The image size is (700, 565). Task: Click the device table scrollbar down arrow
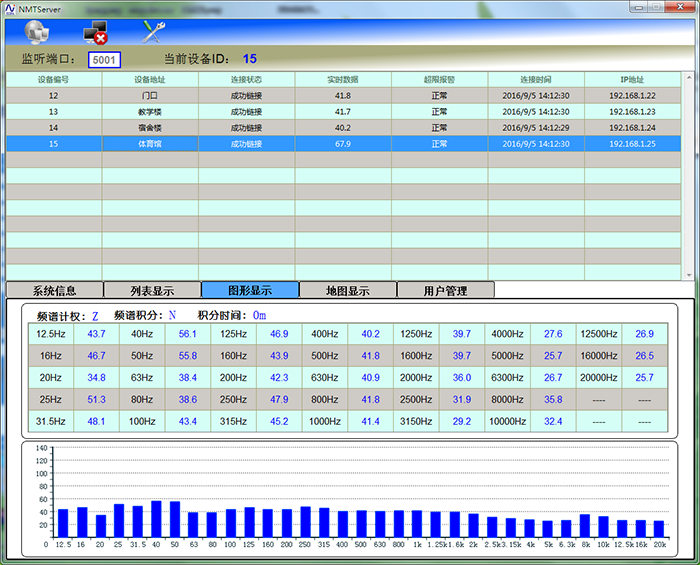(687, 273)
